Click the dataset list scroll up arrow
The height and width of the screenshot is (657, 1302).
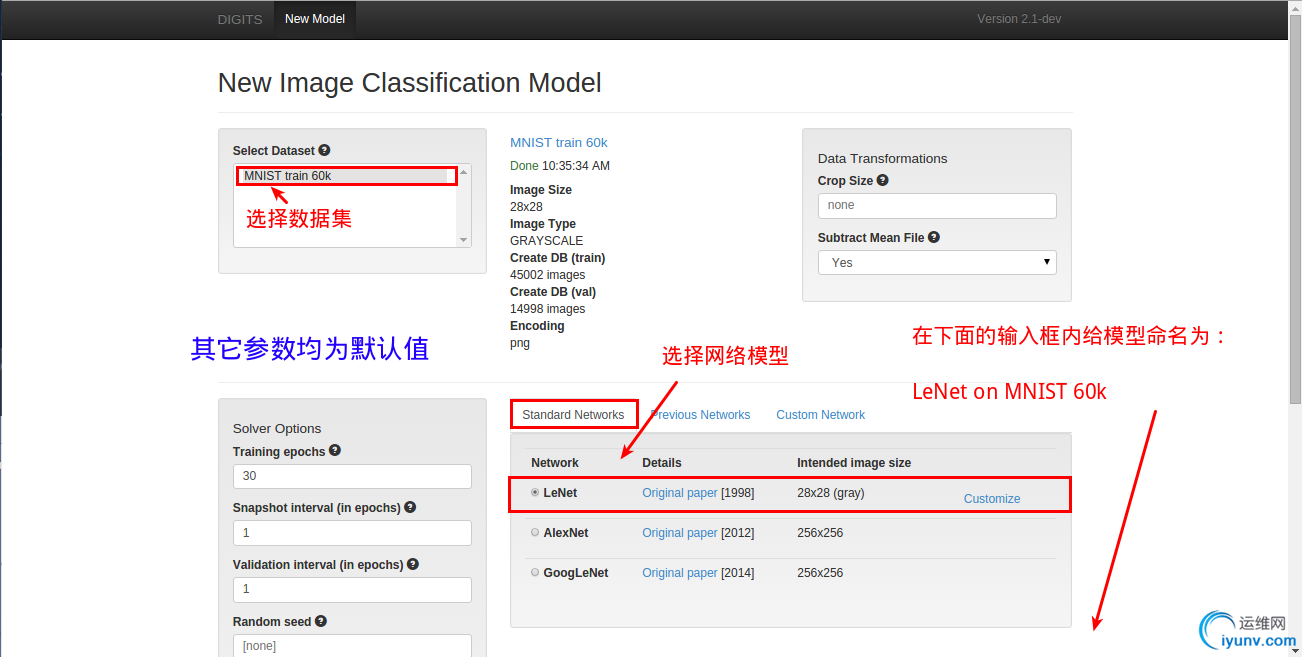(463, 172)
